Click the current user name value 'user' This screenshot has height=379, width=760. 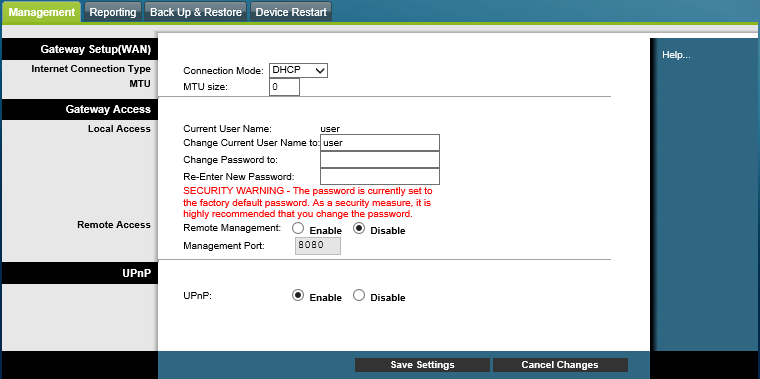point(330,129)
